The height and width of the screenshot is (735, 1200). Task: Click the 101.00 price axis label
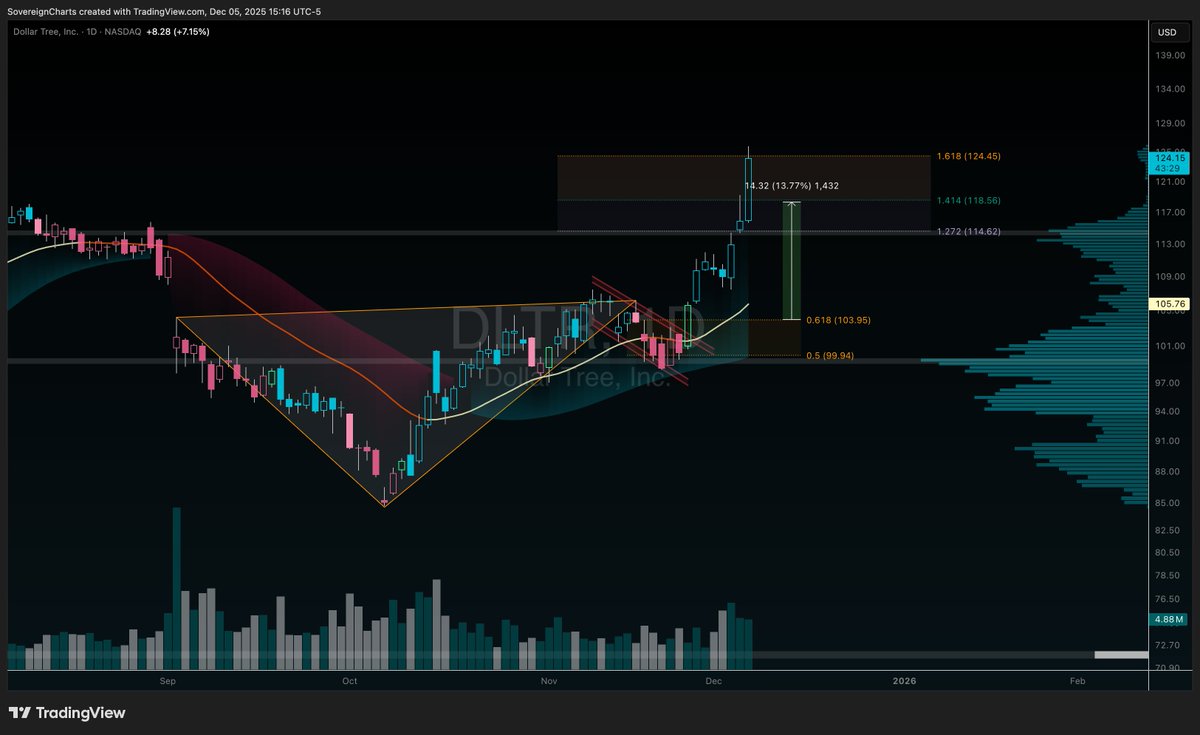pos(1169,346)
